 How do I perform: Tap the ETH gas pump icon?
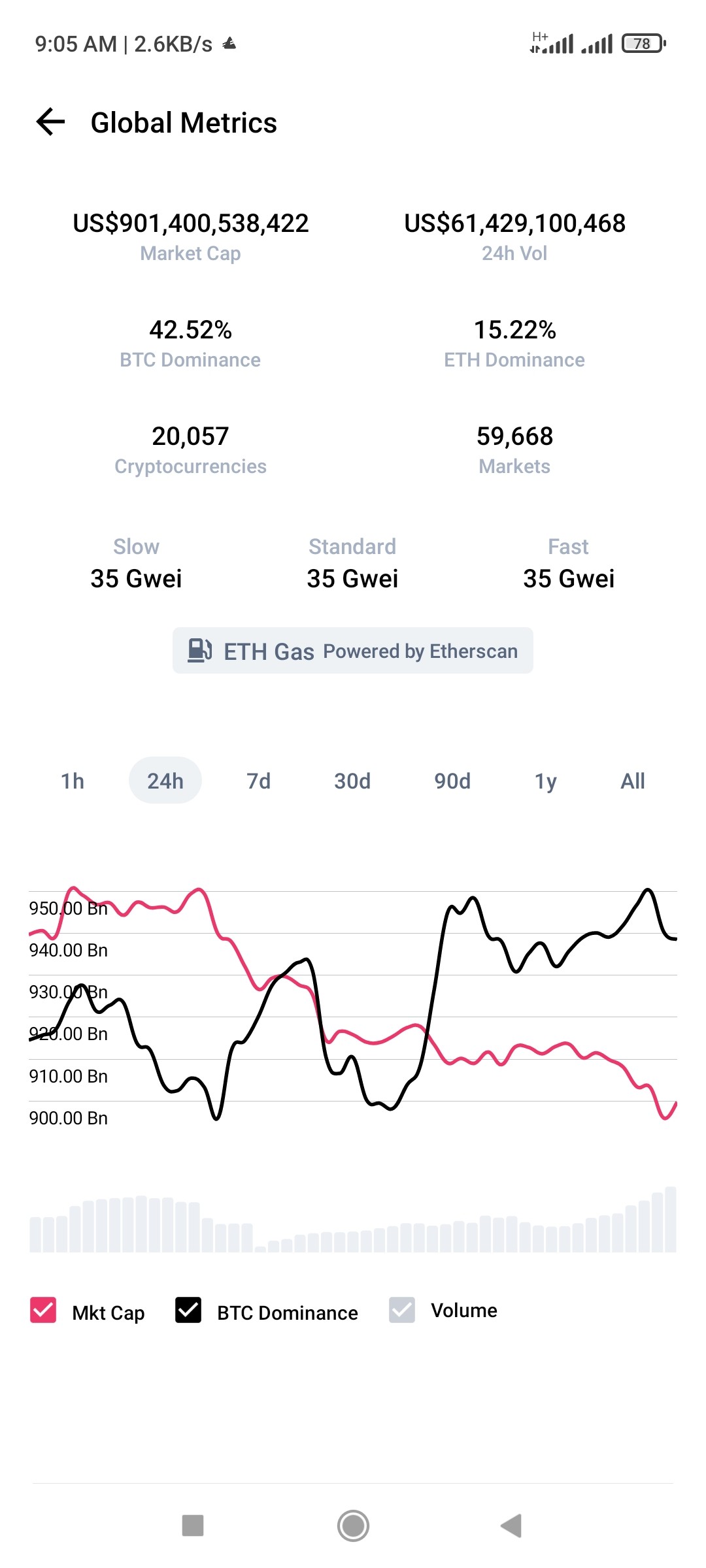click(199, 651)
